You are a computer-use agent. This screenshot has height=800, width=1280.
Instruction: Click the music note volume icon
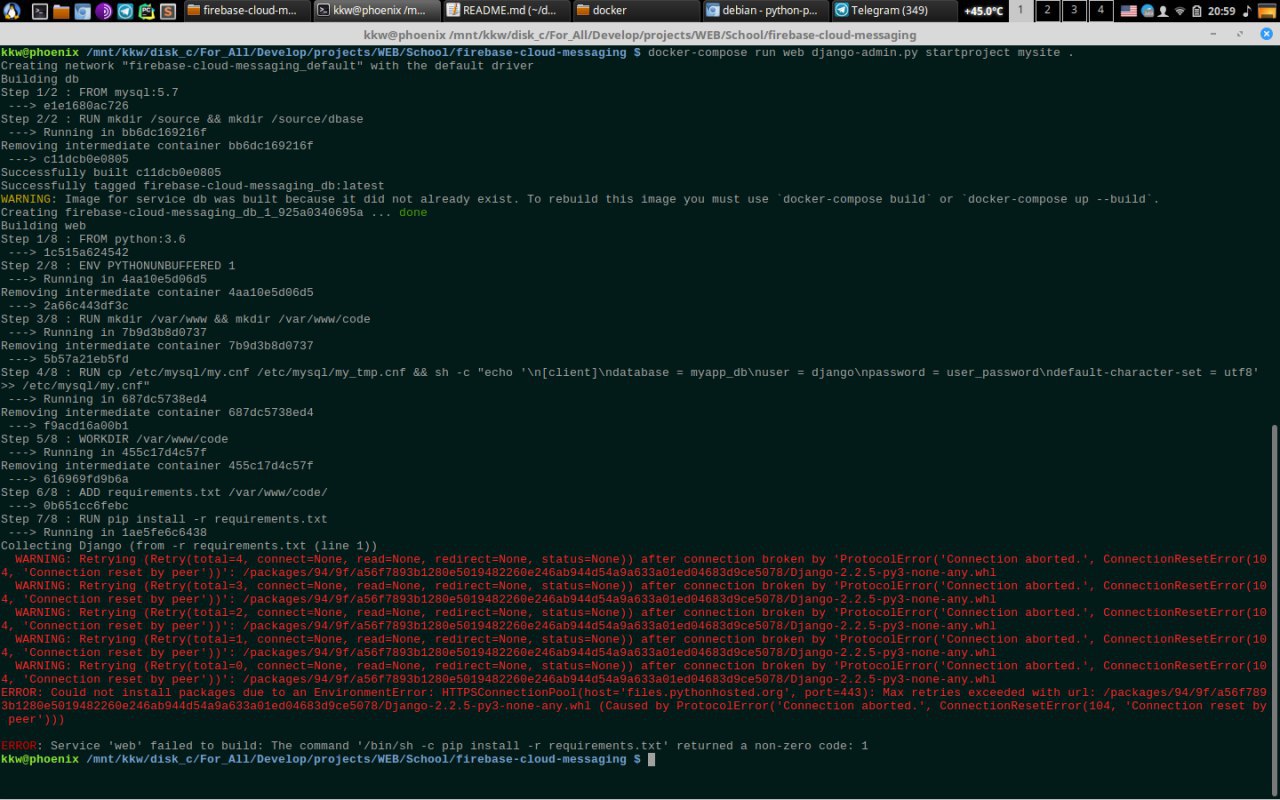(x=1247, y=11)
